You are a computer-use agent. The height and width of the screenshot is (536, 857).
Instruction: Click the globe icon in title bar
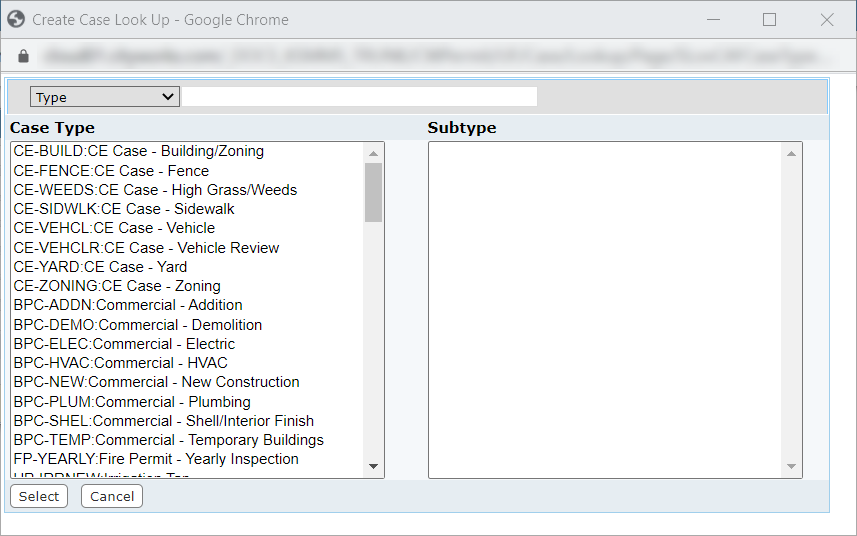coord(15,19)
